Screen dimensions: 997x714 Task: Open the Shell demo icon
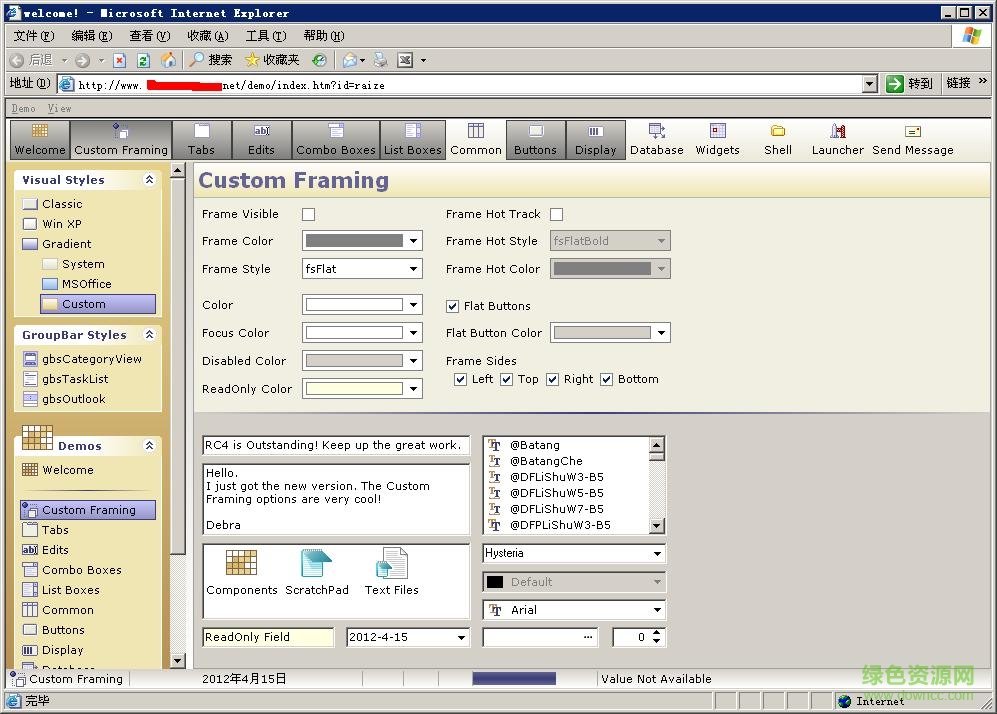[x=778, y=140]
